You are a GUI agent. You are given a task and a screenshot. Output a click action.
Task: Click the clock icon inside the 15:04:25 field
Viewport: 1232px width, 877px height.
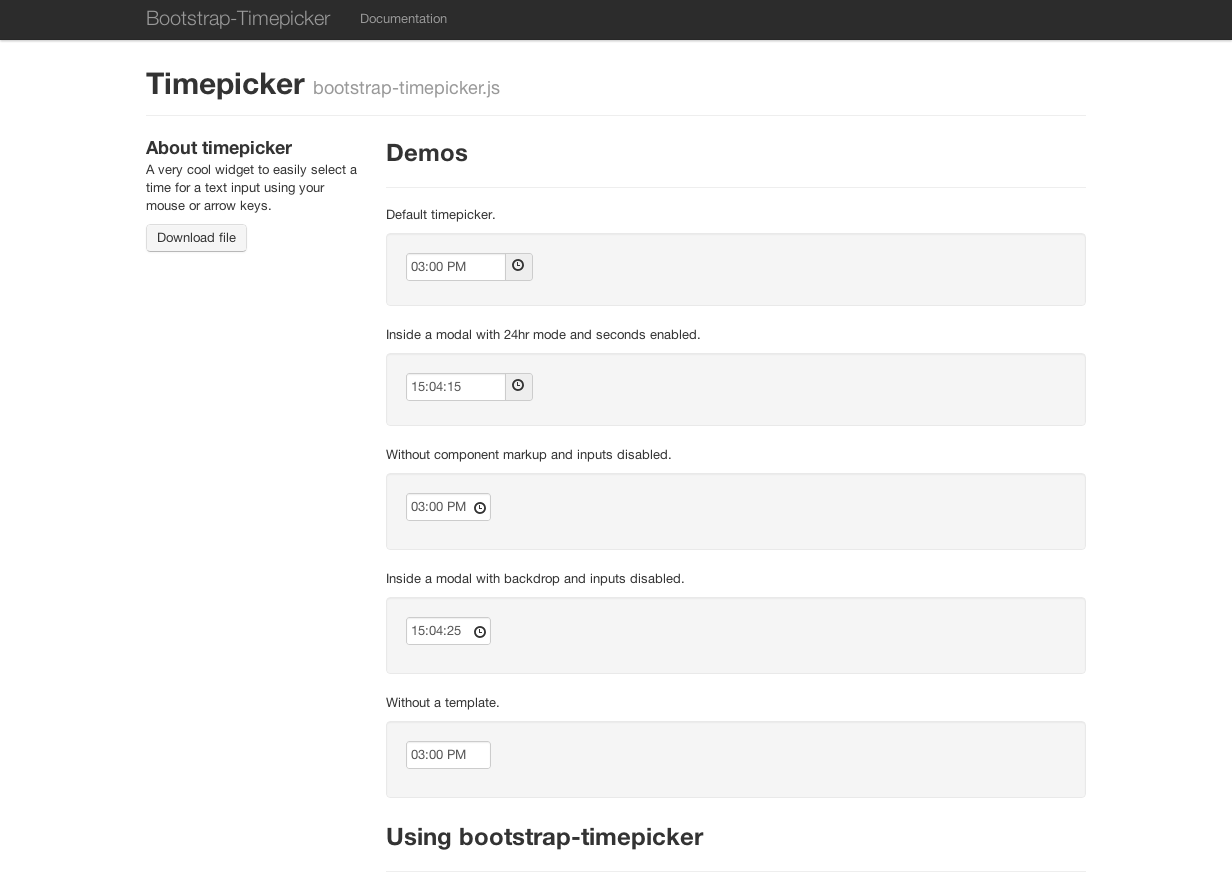[480, 632]
